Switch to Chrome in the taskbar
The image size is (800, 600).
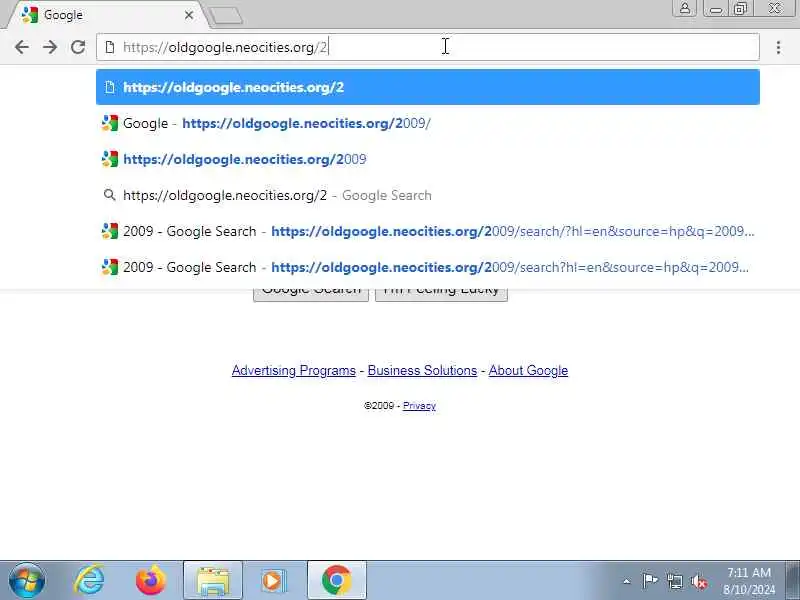(x=337, y=581)
